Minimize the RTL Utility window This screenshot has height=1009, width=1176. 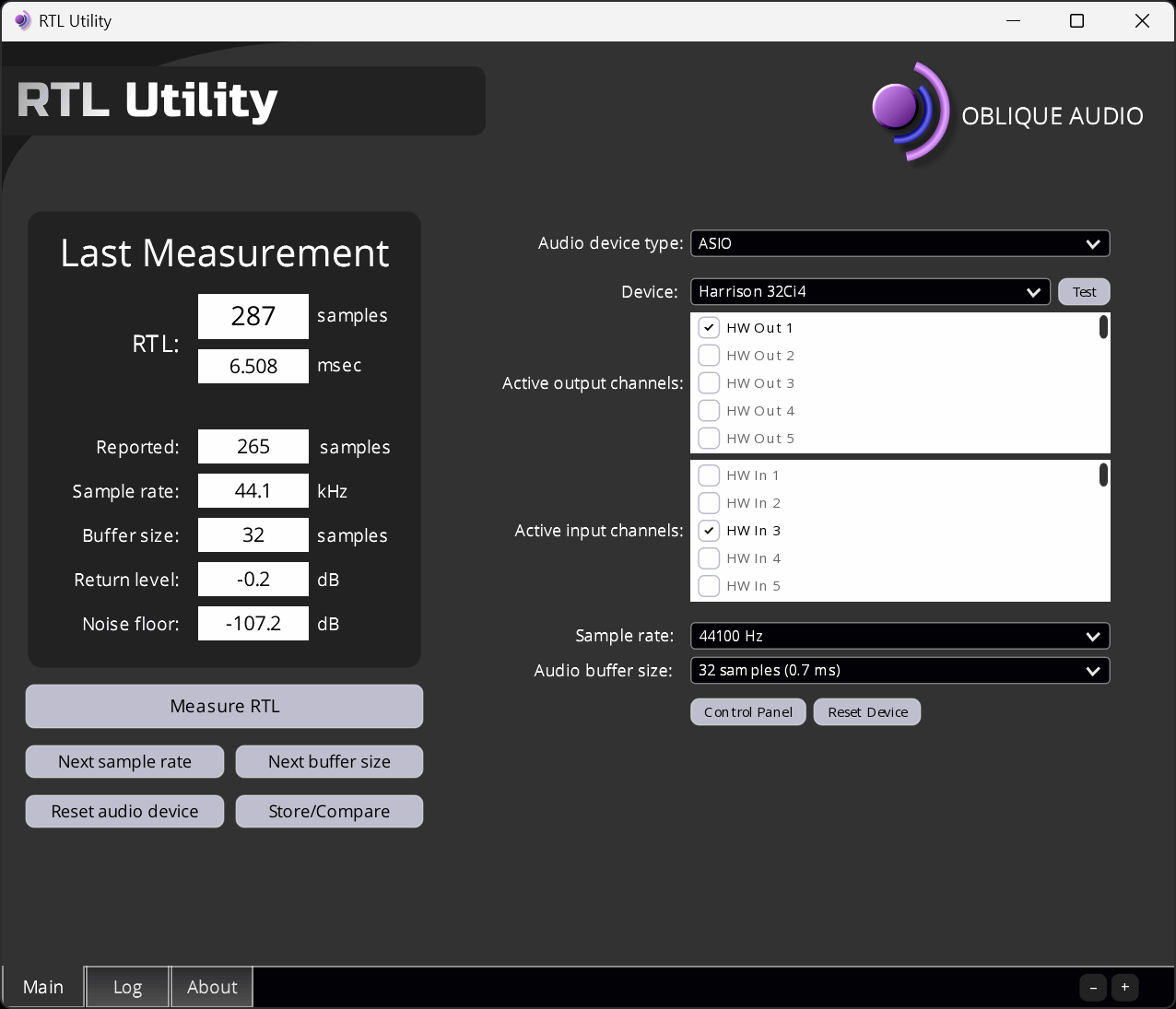point(1014,20)
